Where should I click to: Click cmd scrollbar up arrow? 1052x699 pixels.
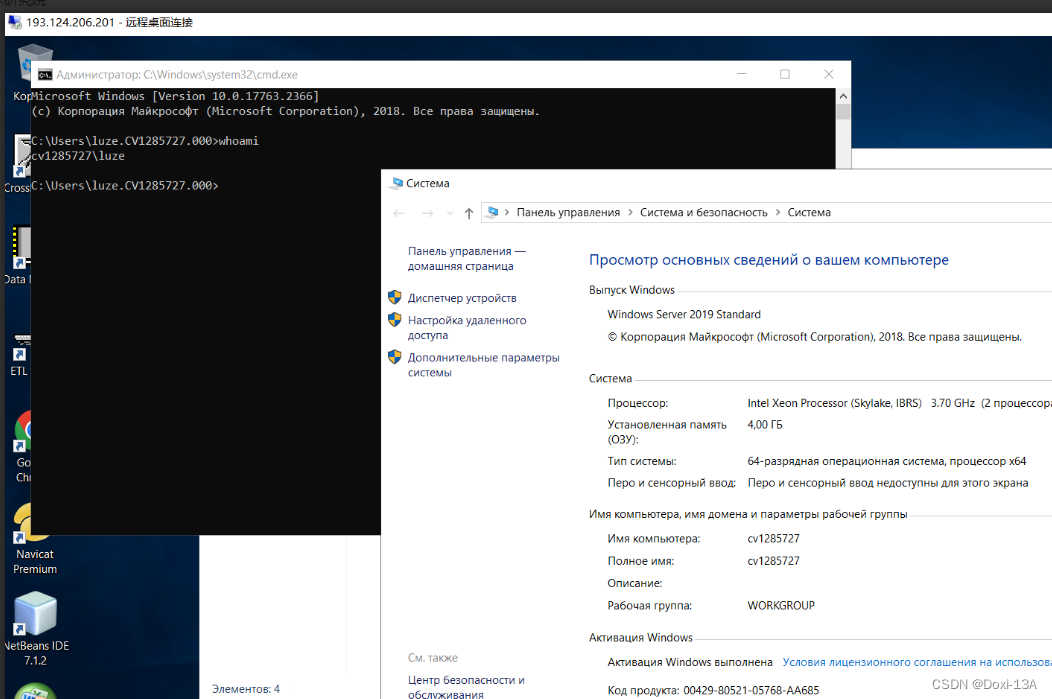pyautogui.click(x=843, y=96)
